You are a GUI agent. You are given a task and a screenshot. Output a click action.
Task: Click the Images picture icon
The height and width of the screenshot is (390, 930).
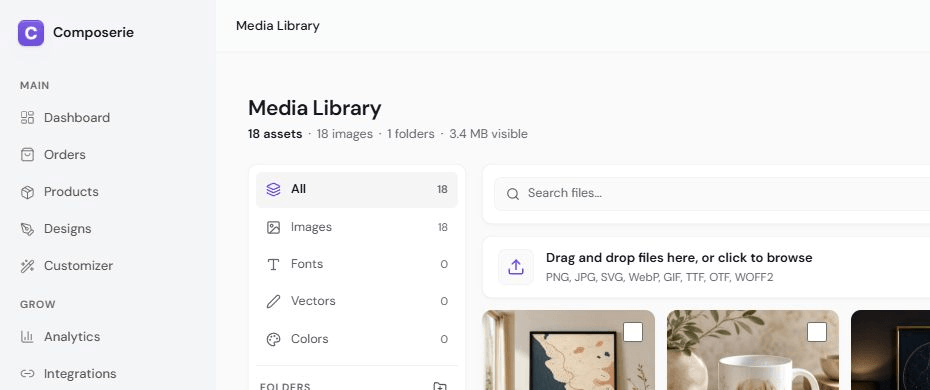click(x=273, y=228)
